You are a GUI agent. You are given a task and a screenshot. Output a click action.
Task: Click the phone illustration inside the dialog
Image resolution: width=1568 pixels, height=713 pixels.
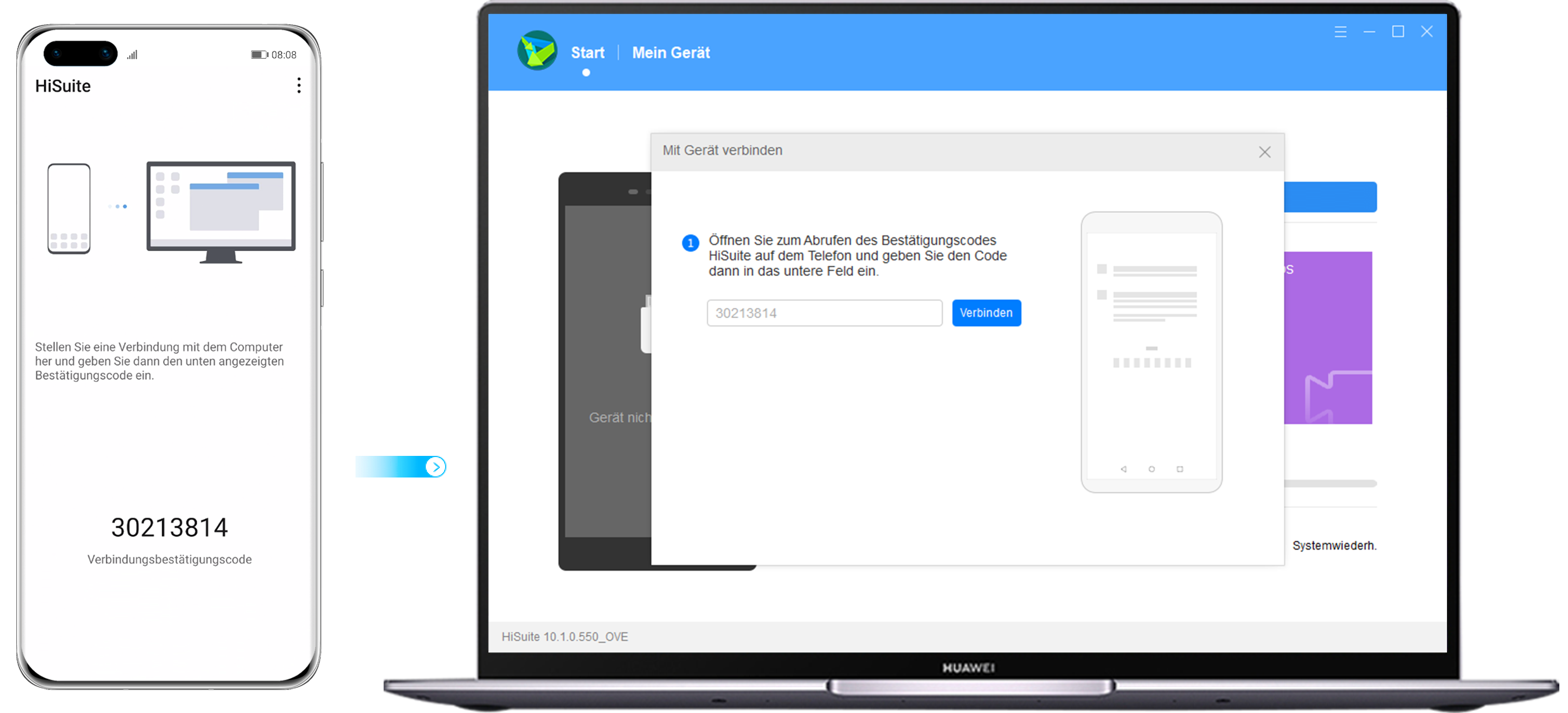[1151, 352]
